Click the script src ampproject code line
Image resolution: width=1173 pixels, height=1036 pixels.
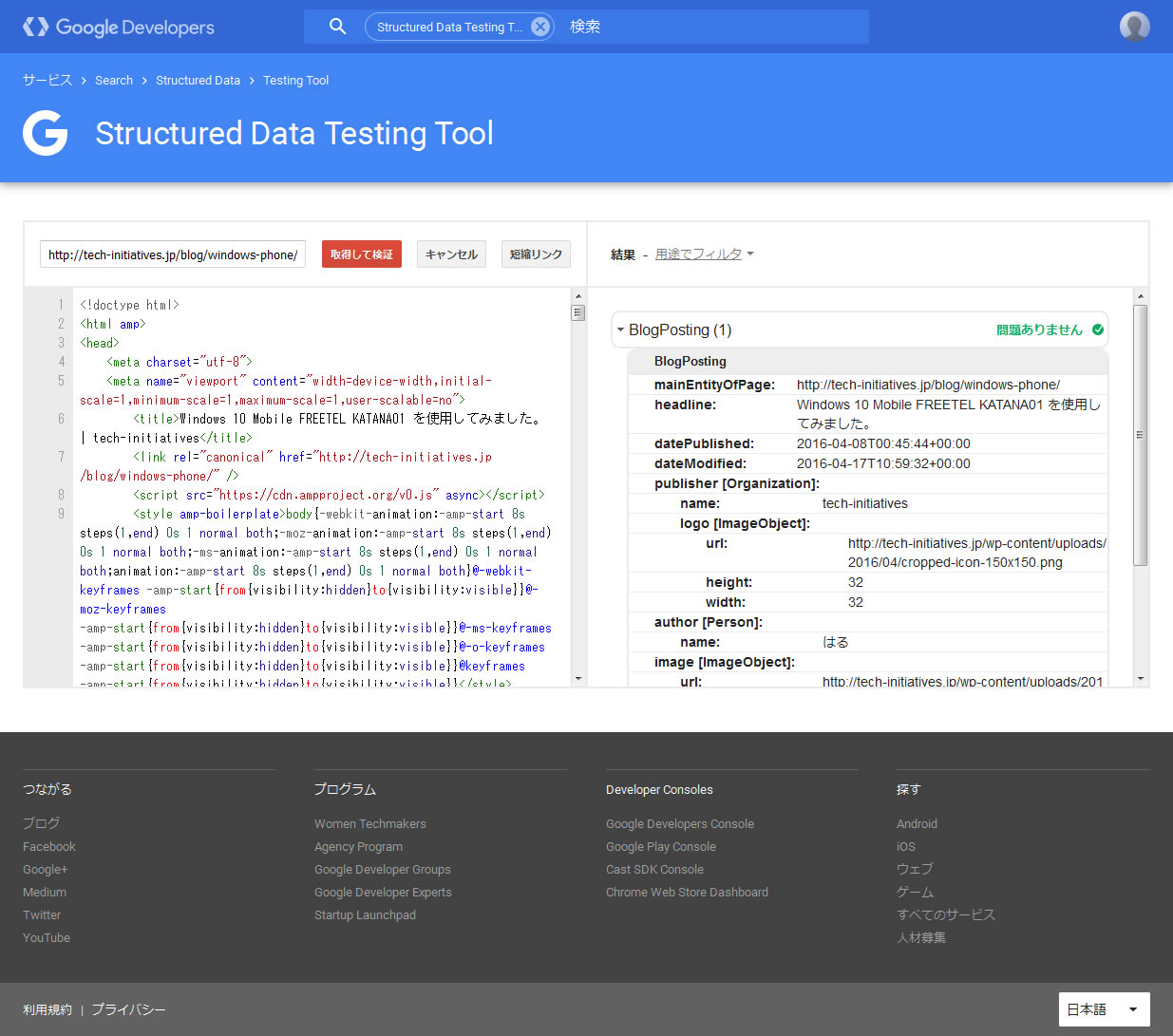coord(338,495)
